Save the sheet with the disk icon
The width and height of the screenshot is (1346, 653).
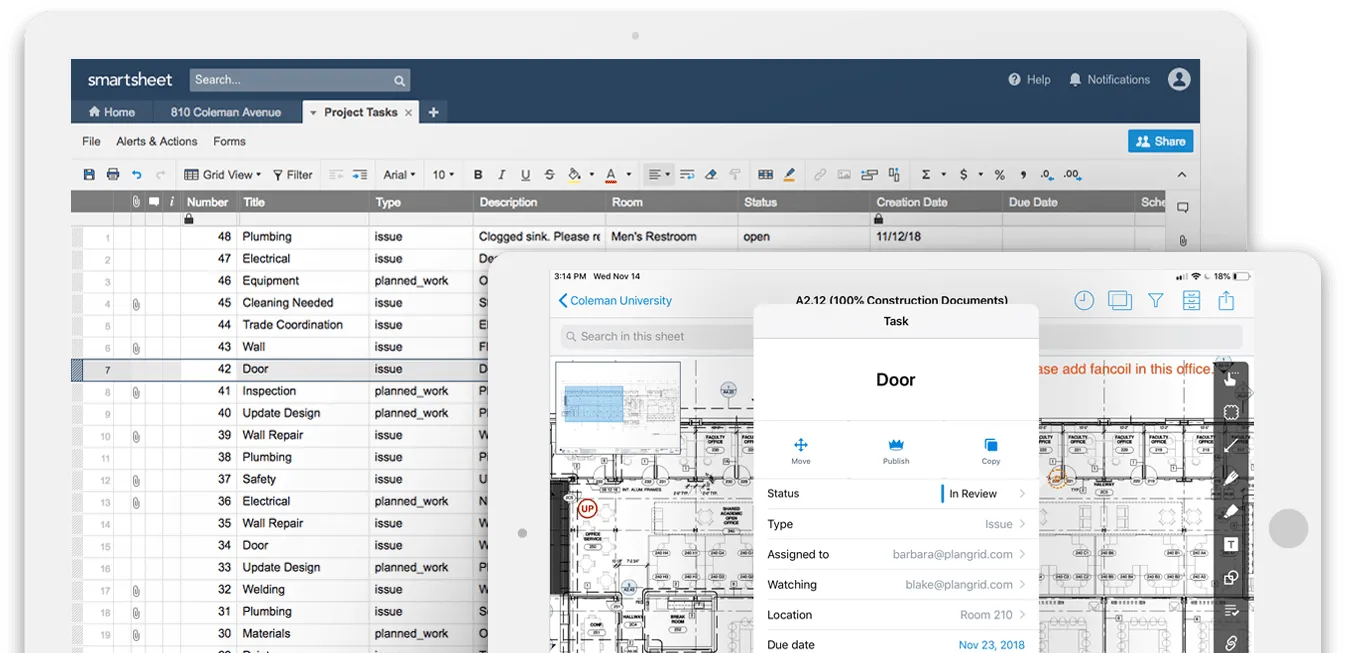tap(89, 174)
